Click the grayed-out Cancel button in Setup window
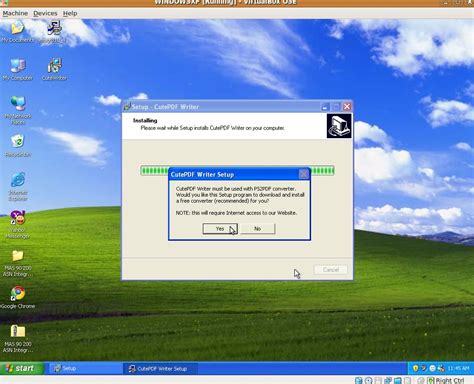The height and width of the screenshot is (384, 474). pos(331,270)
